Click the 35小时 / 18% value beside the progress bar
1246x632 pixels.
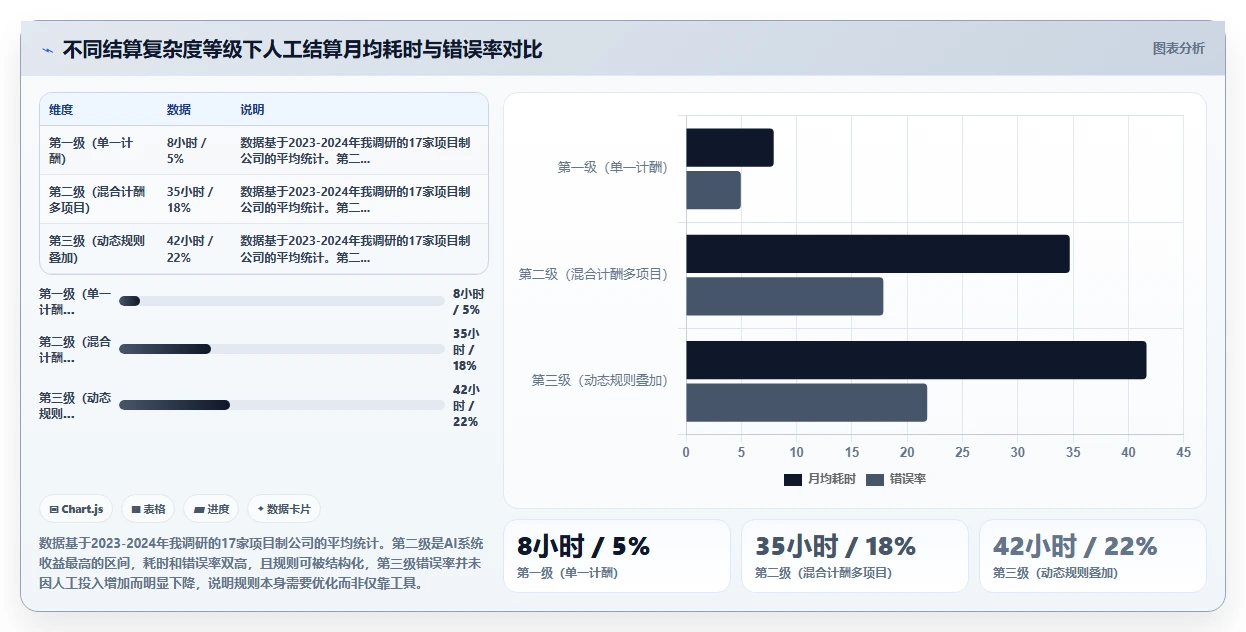pyautogui.click(x=465, y=349)
